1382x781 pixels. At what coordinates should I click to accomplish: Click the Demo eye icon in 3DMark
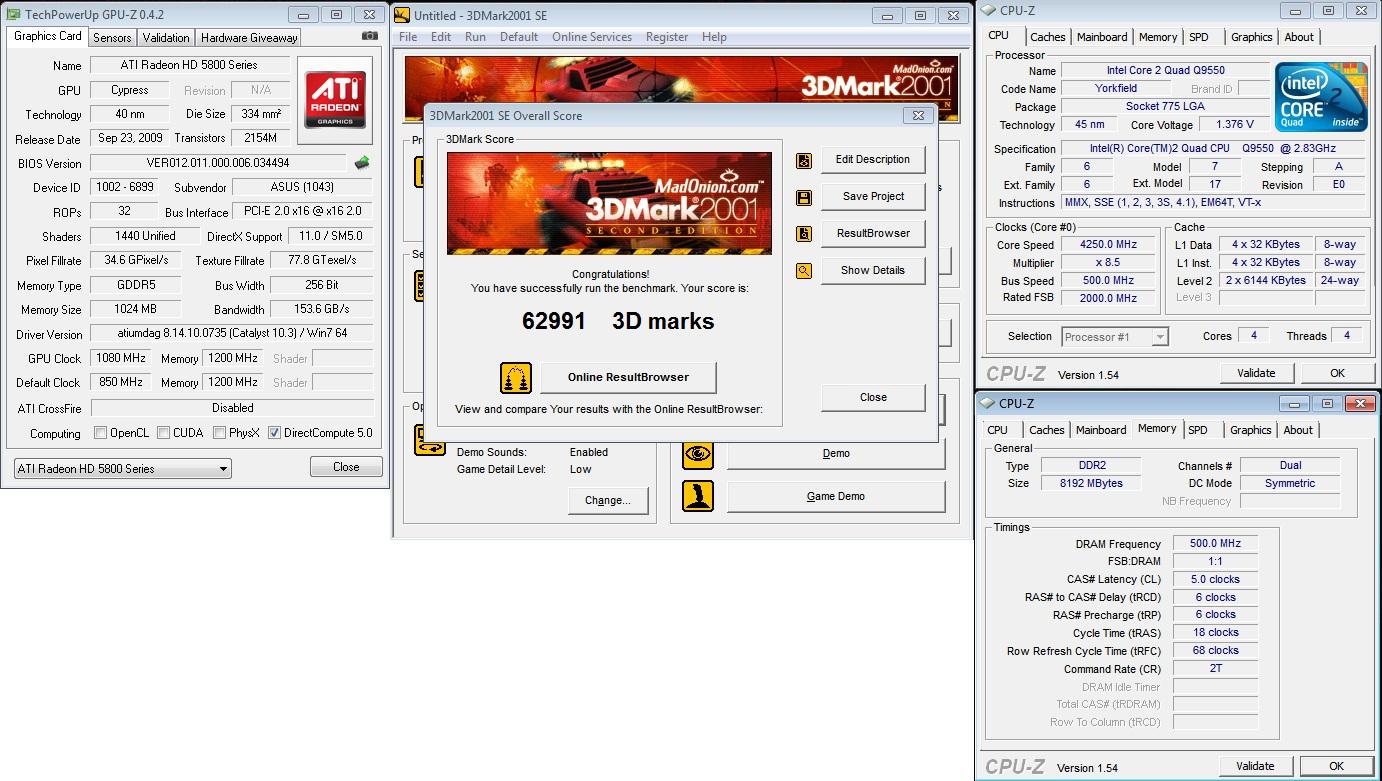pyautogui.click(x=698, y=453)
